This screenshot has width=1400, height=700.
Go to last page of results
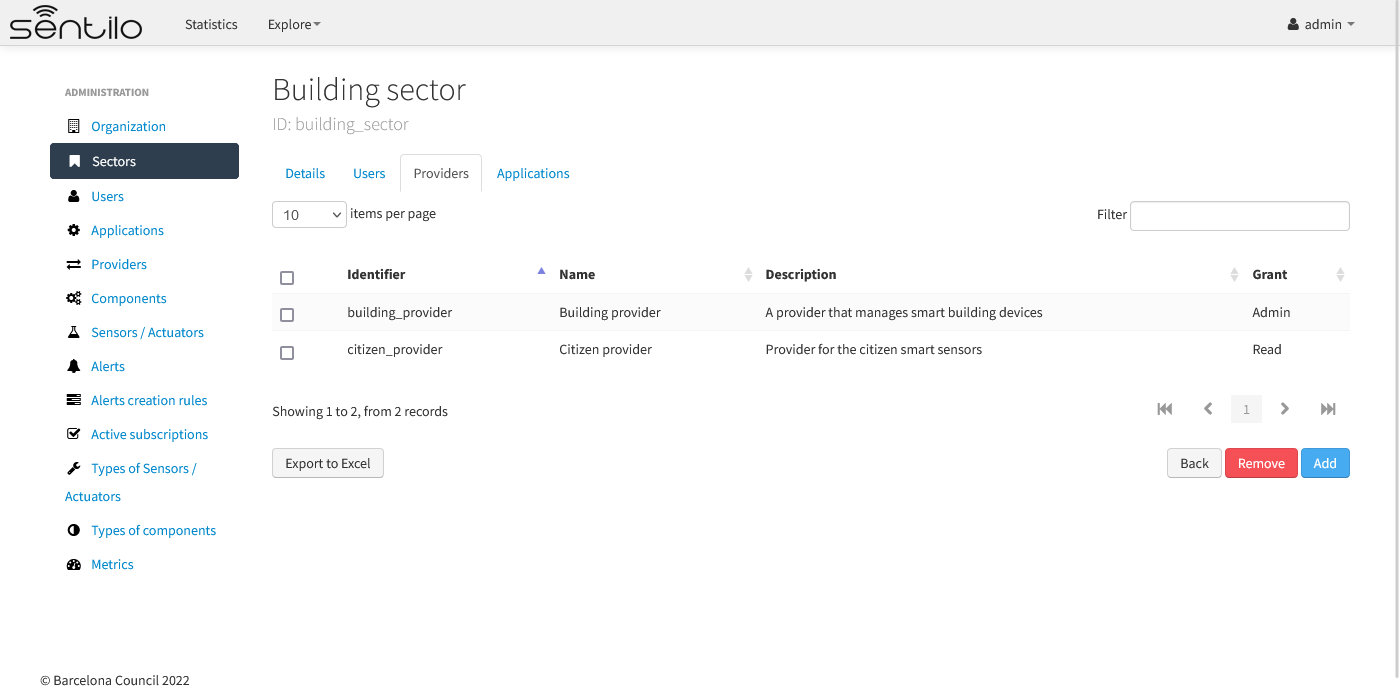(x=1328, y=409)
